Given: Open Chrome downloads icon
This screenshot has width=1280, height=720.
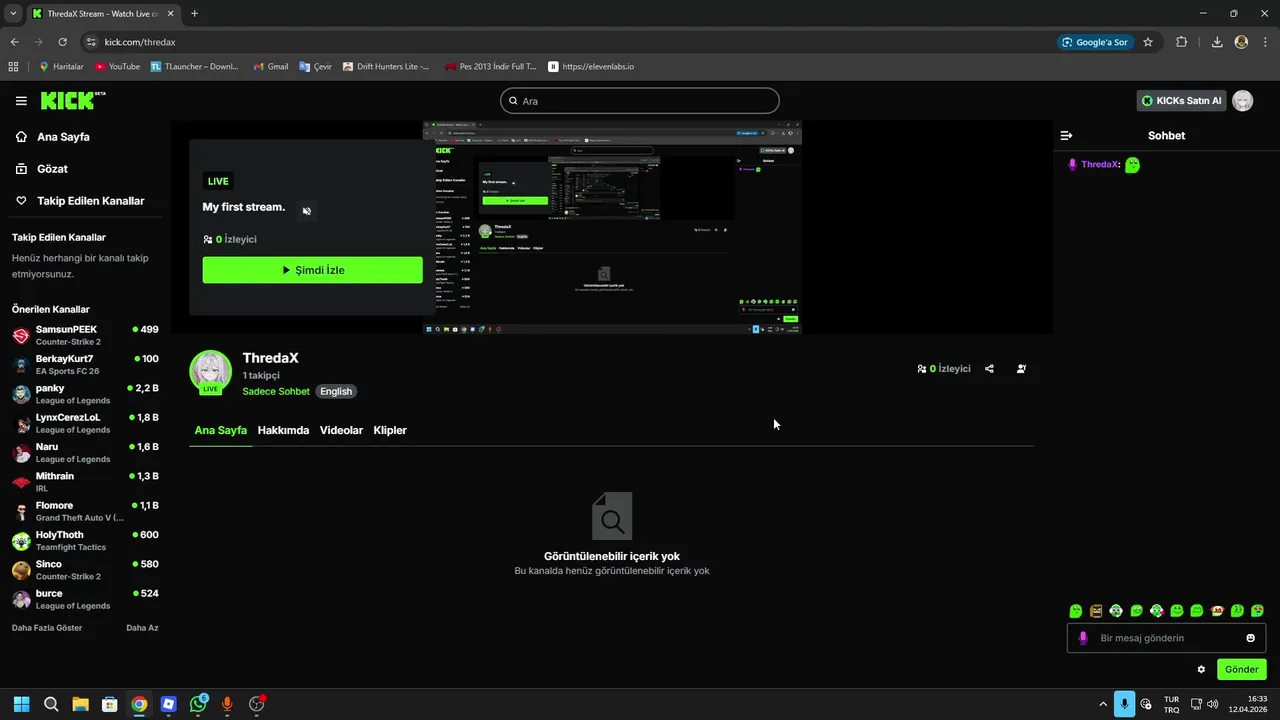Looking at the screenshot, I should click(x=1217, y=42).
